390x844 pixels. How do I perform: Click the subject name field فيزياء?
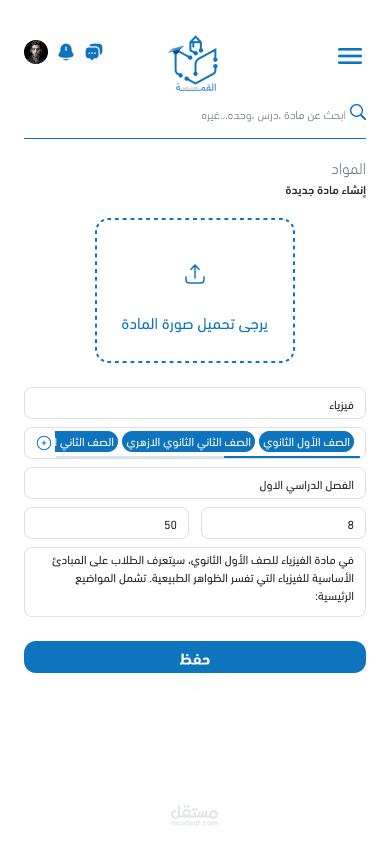tap(195, 403)
